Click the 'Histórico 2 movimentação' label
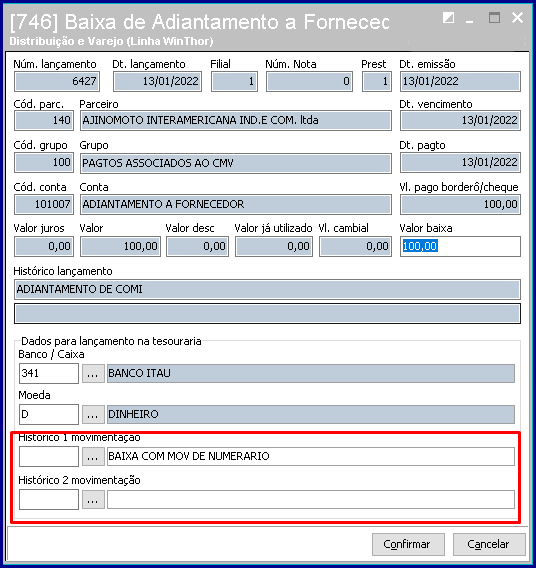This screenshot has height=568, width=536. point(79,480)
